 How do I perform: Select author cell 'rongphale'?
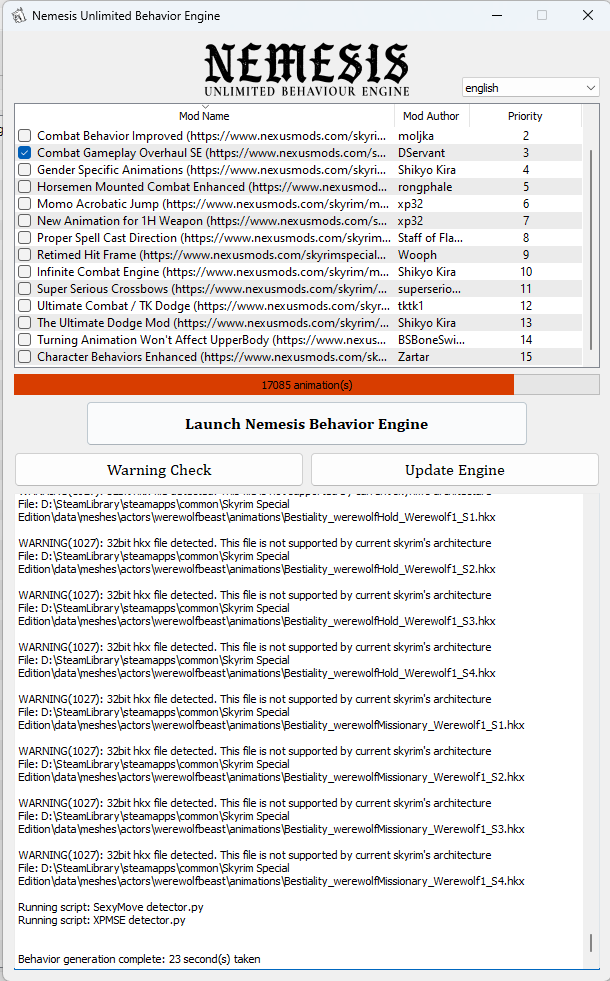pyautogui.click(x=425, y=186)
